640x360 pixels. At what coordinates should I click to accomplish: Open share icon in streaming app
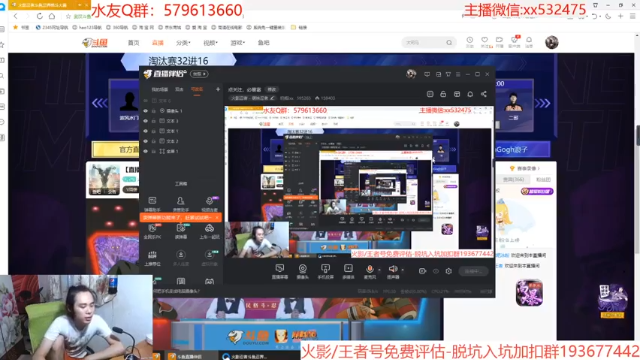tap(484, 94)
